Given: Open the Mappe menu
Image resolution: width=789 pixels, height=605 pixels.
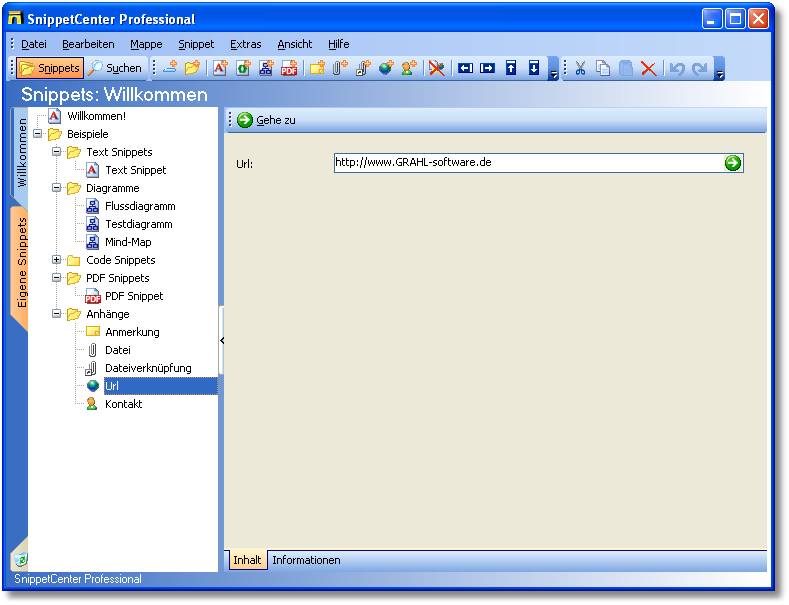Looking at the screenshot, I should (146, 44).
